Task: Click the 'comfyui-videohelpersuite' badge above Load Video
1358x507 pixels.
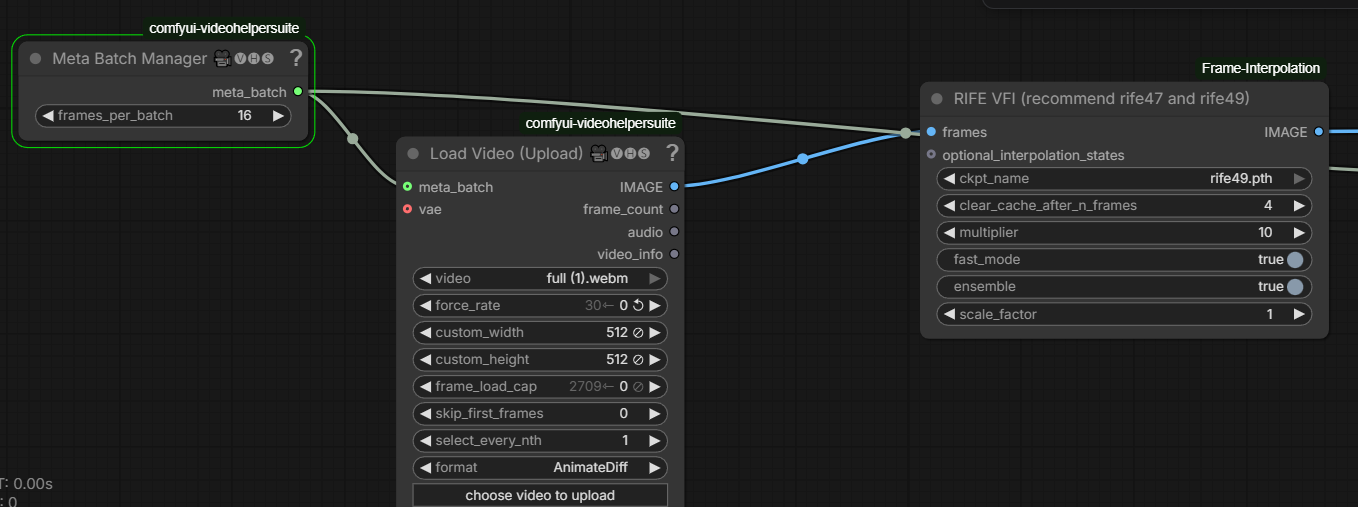Action: [x=600, y=123]
